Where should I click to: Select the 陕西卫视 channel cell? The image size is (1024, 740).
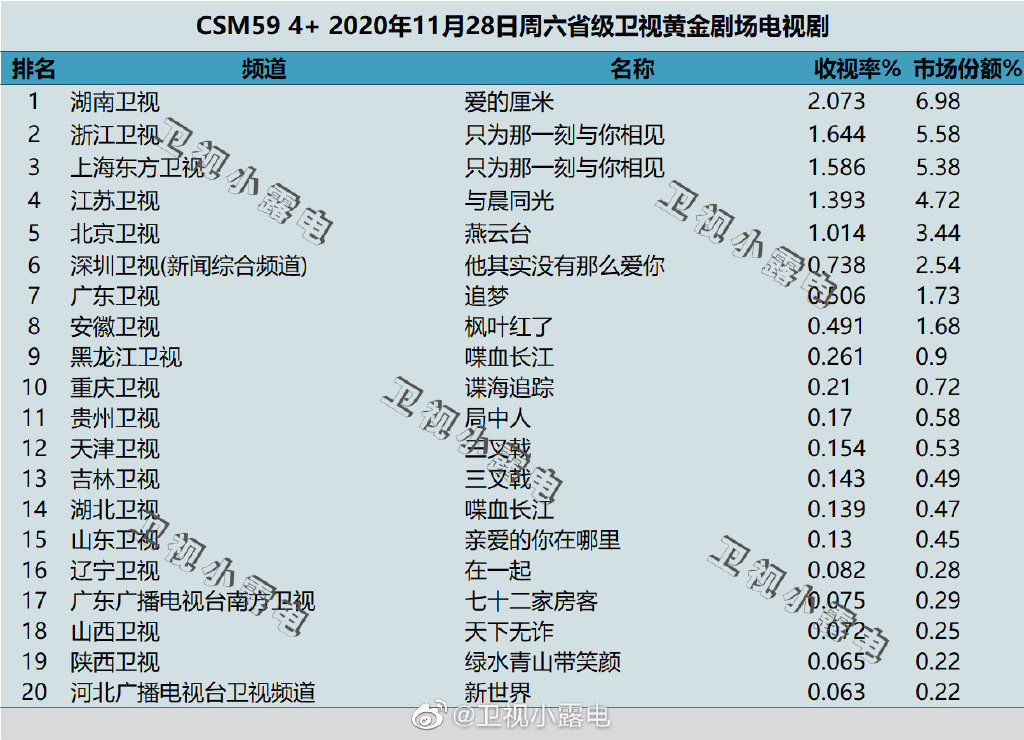point(115,662)
